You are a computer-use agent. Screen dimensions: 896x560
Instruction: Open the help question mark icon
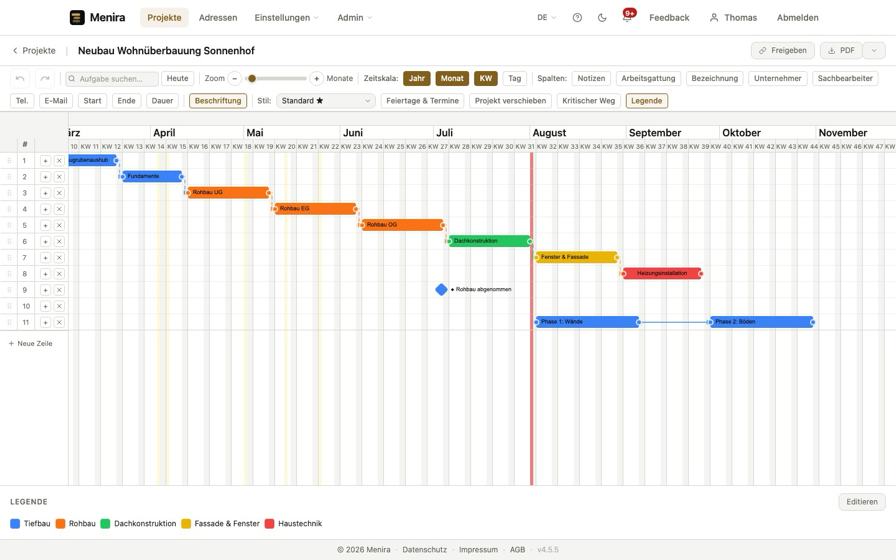(x=577, y=18)
